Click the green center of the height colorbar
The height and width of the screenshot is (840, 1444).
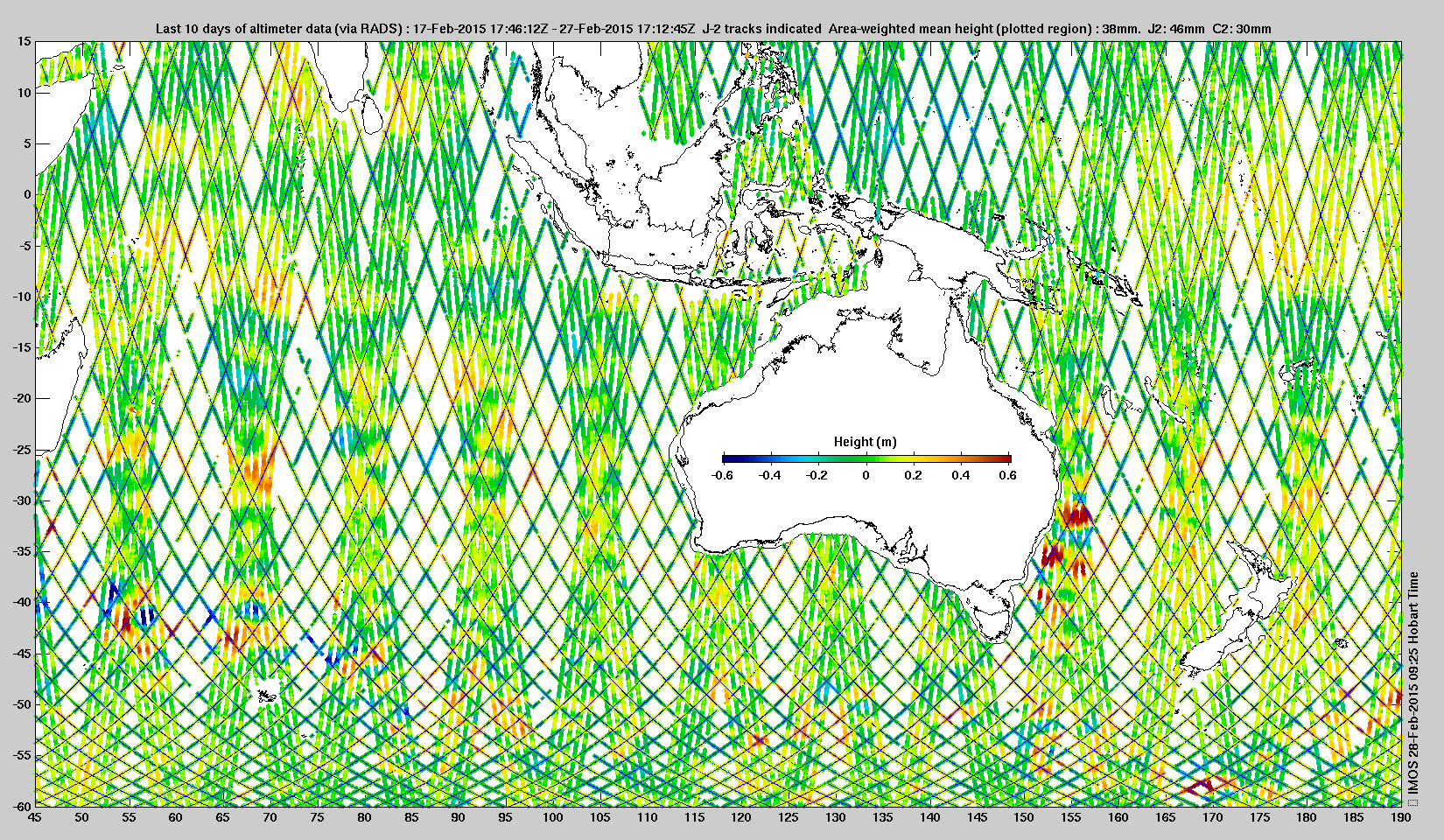click(x=866, y=458)
